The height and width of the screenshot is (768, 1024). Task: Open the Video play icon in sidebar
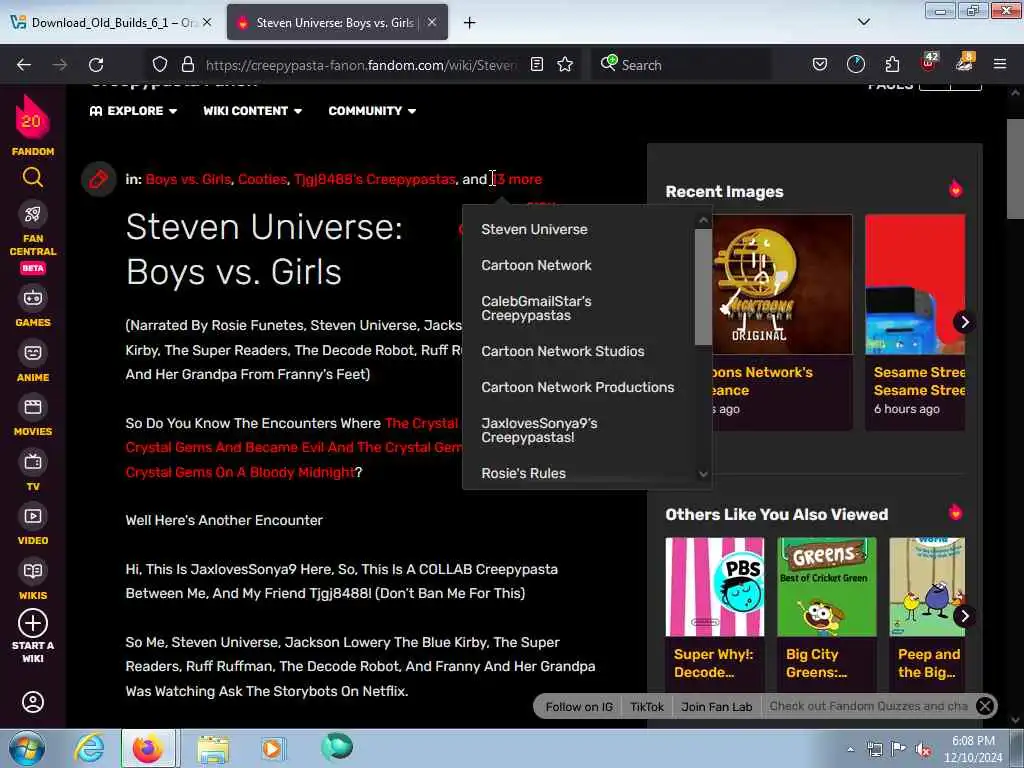[33, 516]
